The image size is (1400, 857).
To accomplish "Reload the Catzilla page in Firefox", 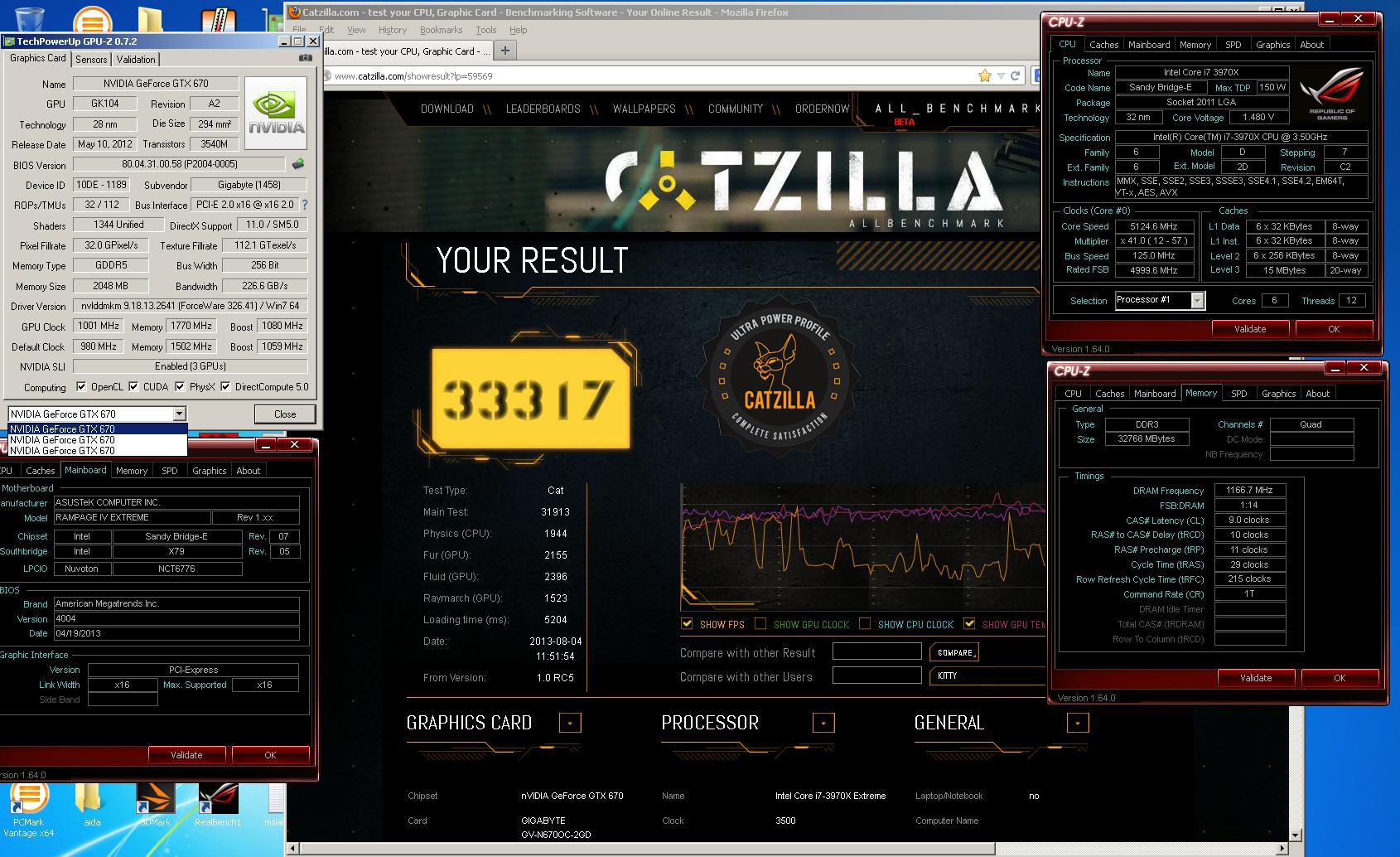I will tap(1015, 75).
